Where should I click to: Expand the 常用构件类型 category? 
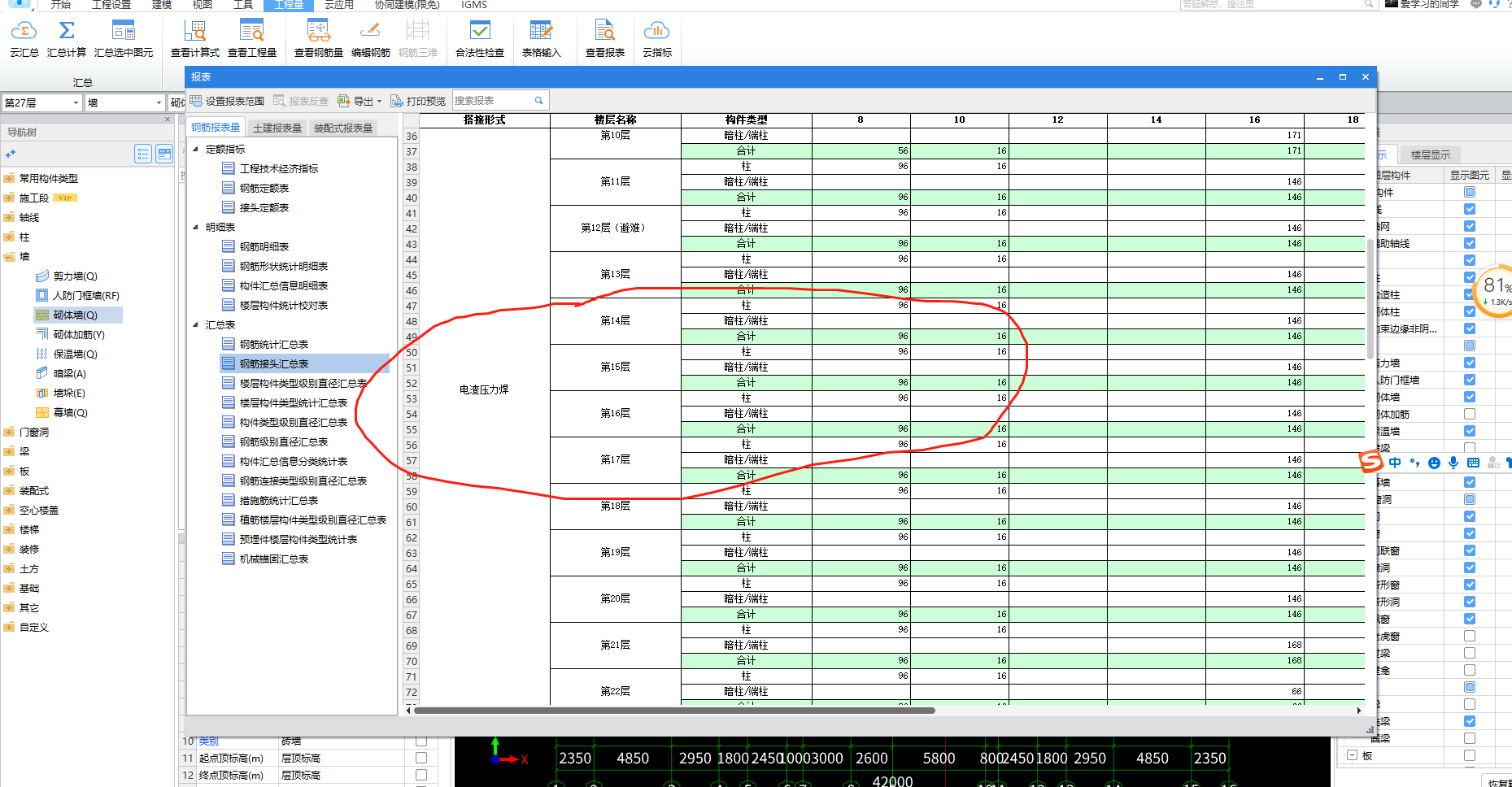9,179
